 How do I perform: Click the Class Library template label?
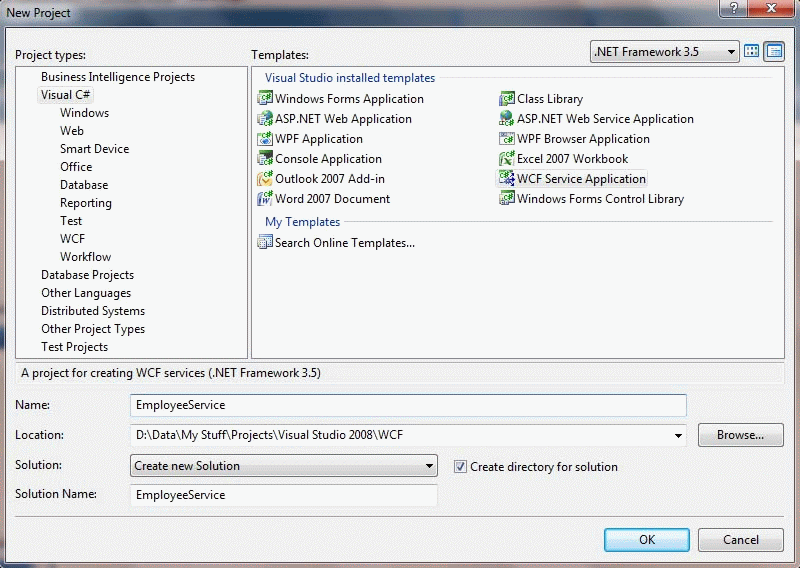coord(549,98)
